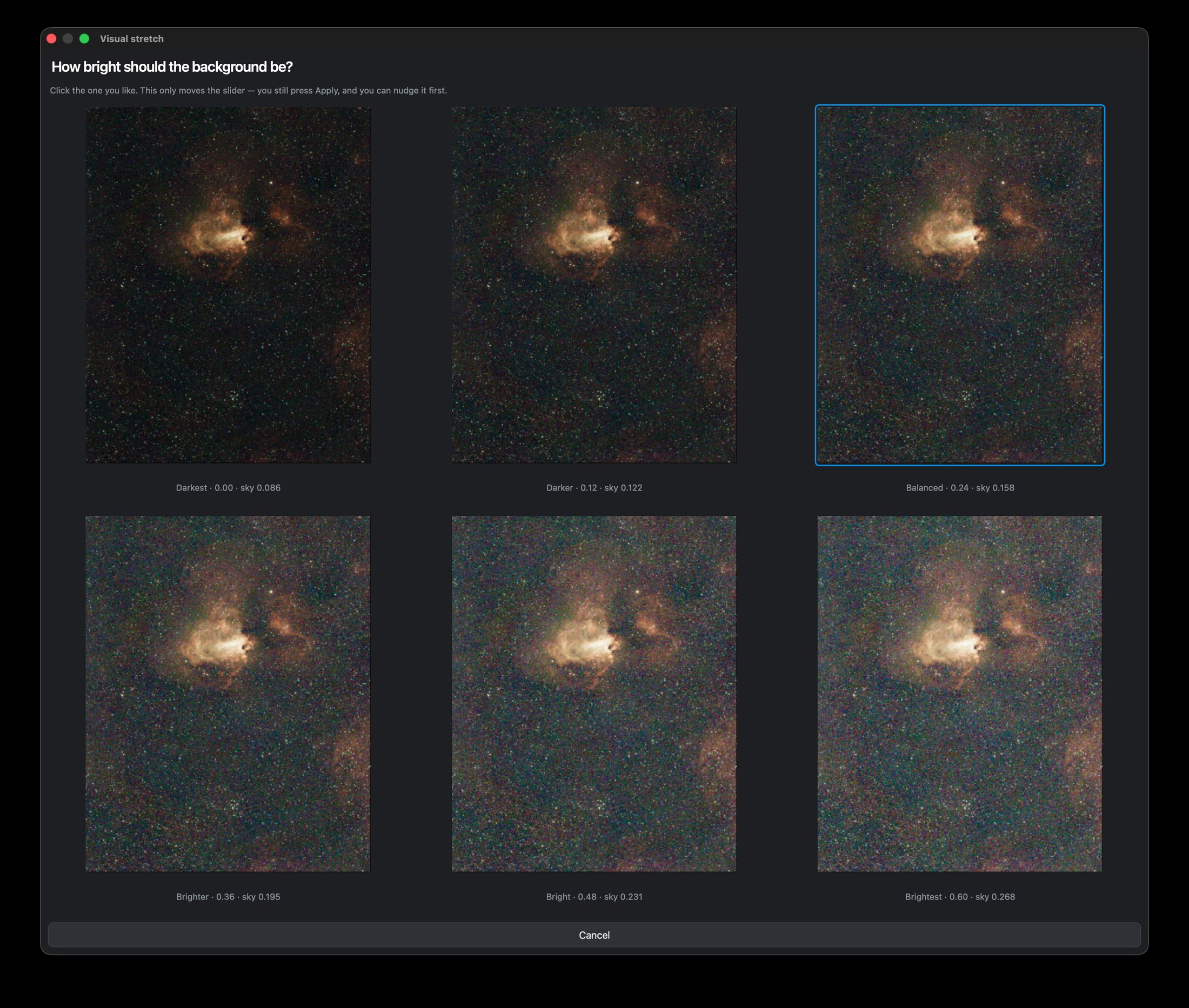Click the 'Brighter · 0.36 · sky 0.195' caption
The image size is (1189, 1008).
click(228, 897)
